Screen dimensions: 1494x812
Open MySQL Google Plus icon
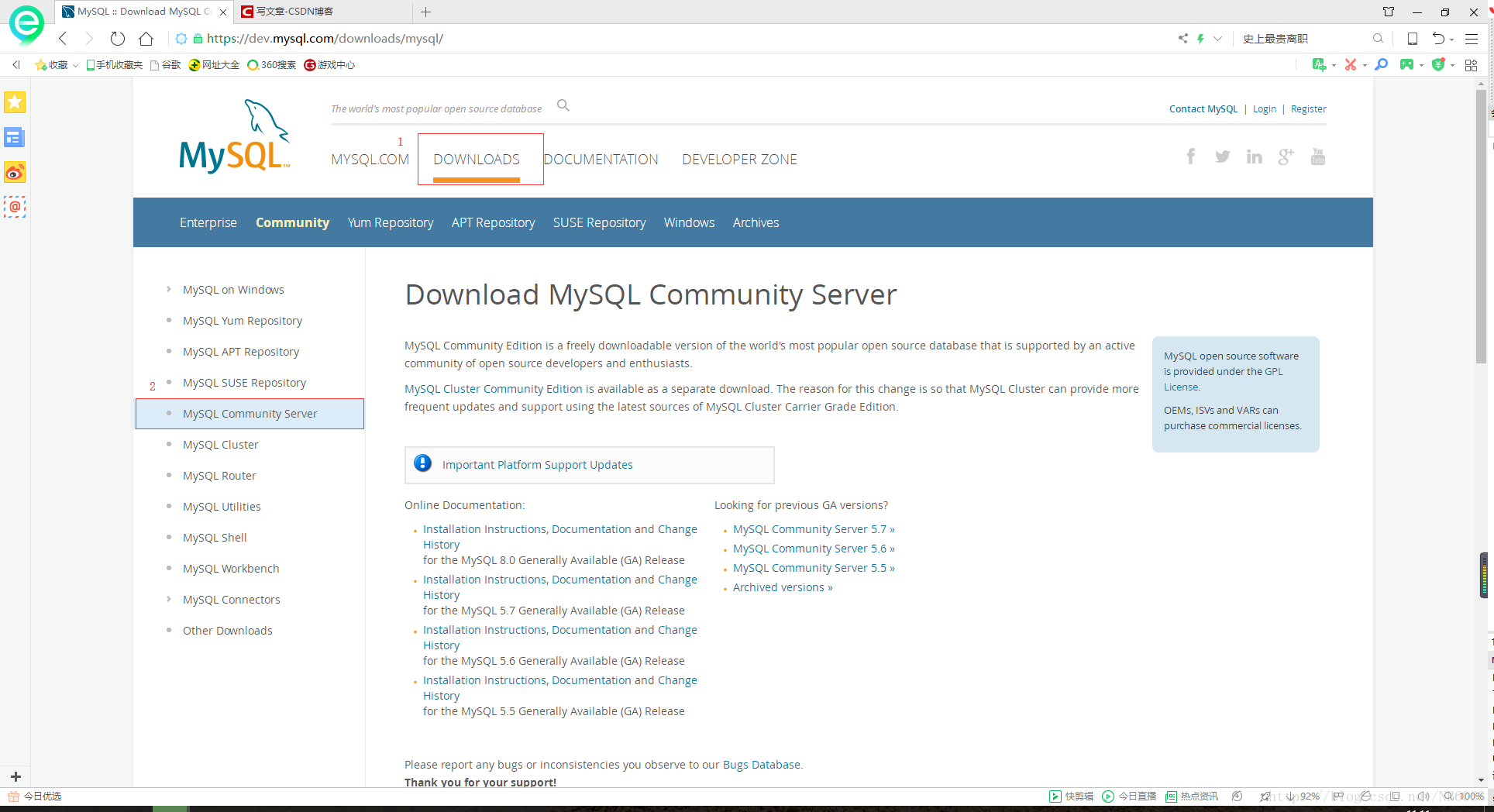(x=1286, y=157)
